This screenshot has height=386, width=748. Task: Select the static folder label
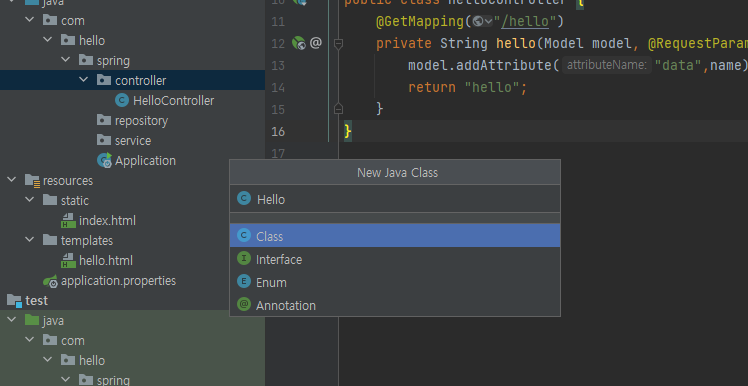(x=75, y=200)
